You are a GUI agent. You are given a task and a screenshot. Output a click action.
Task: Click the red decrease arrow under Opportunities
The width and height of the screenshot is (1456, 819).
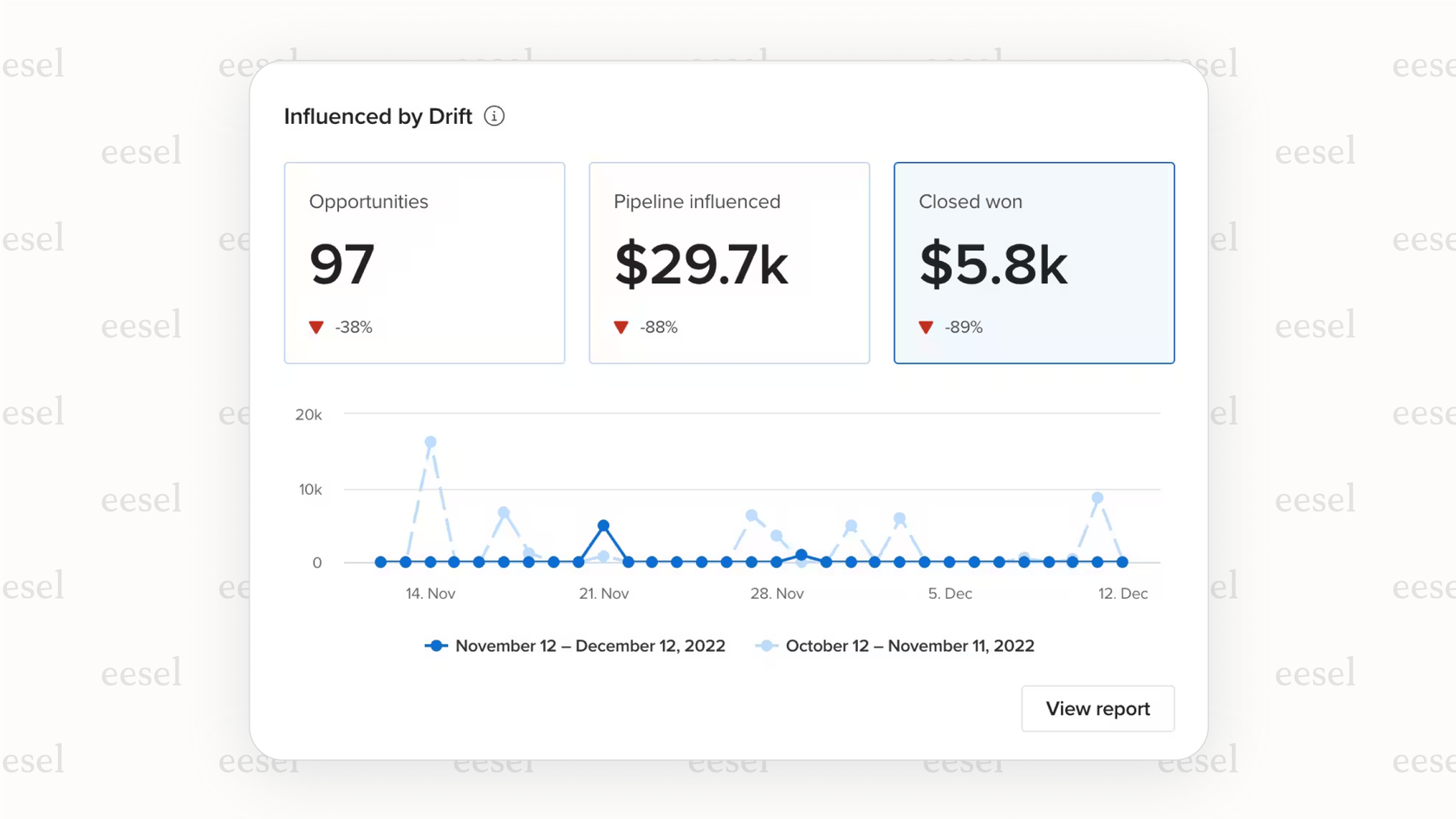pyautogui.click(x=315, y=328)
